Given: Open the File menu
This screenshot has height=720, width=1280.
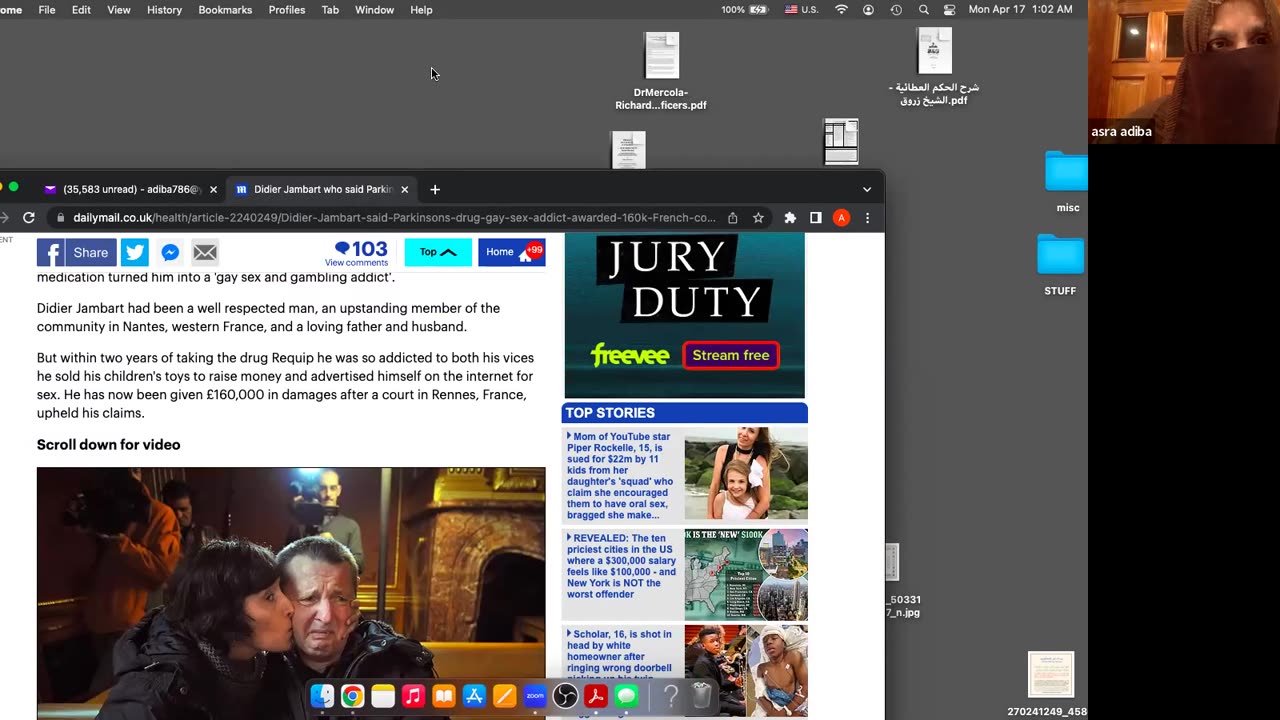Looking at the screenshot, I should click(47, 10).
